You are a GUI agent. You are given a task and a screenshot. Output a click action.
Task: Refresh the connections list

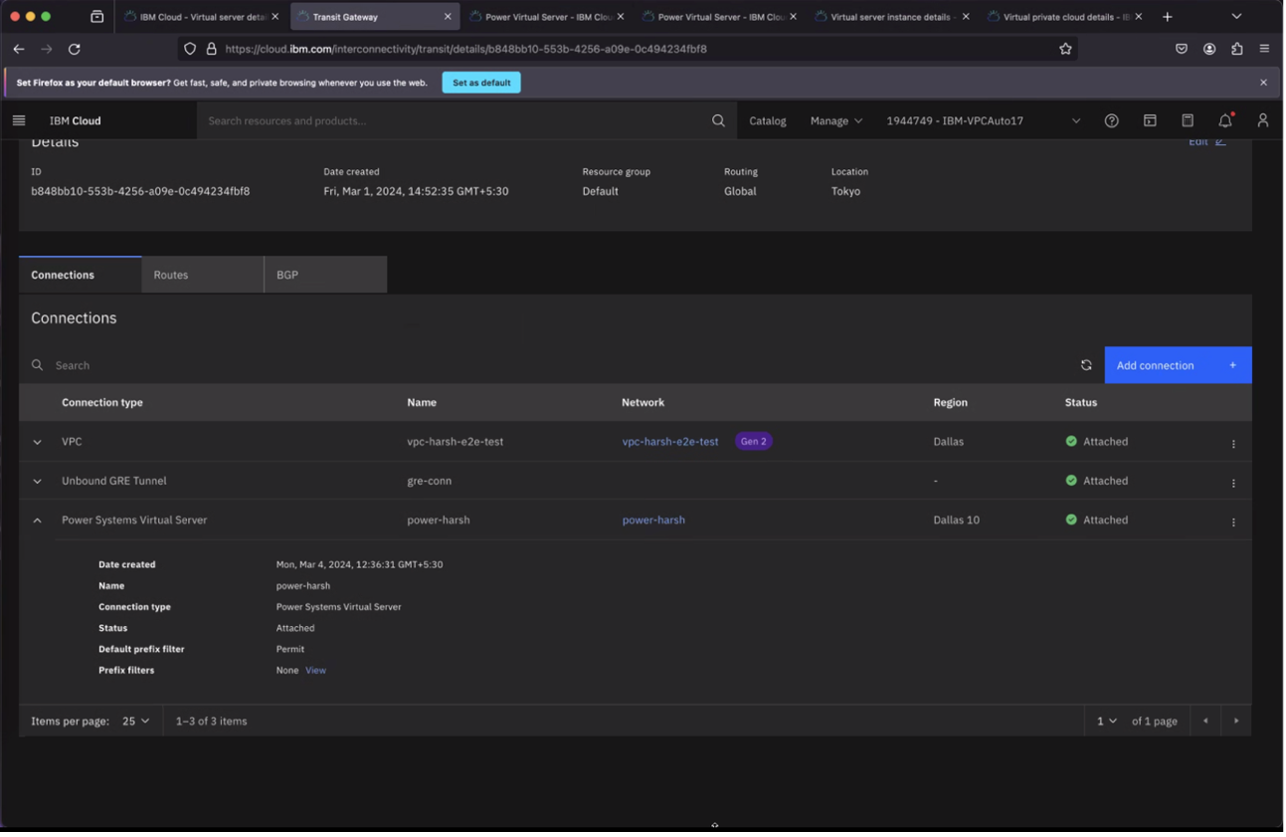[1086, 365]
